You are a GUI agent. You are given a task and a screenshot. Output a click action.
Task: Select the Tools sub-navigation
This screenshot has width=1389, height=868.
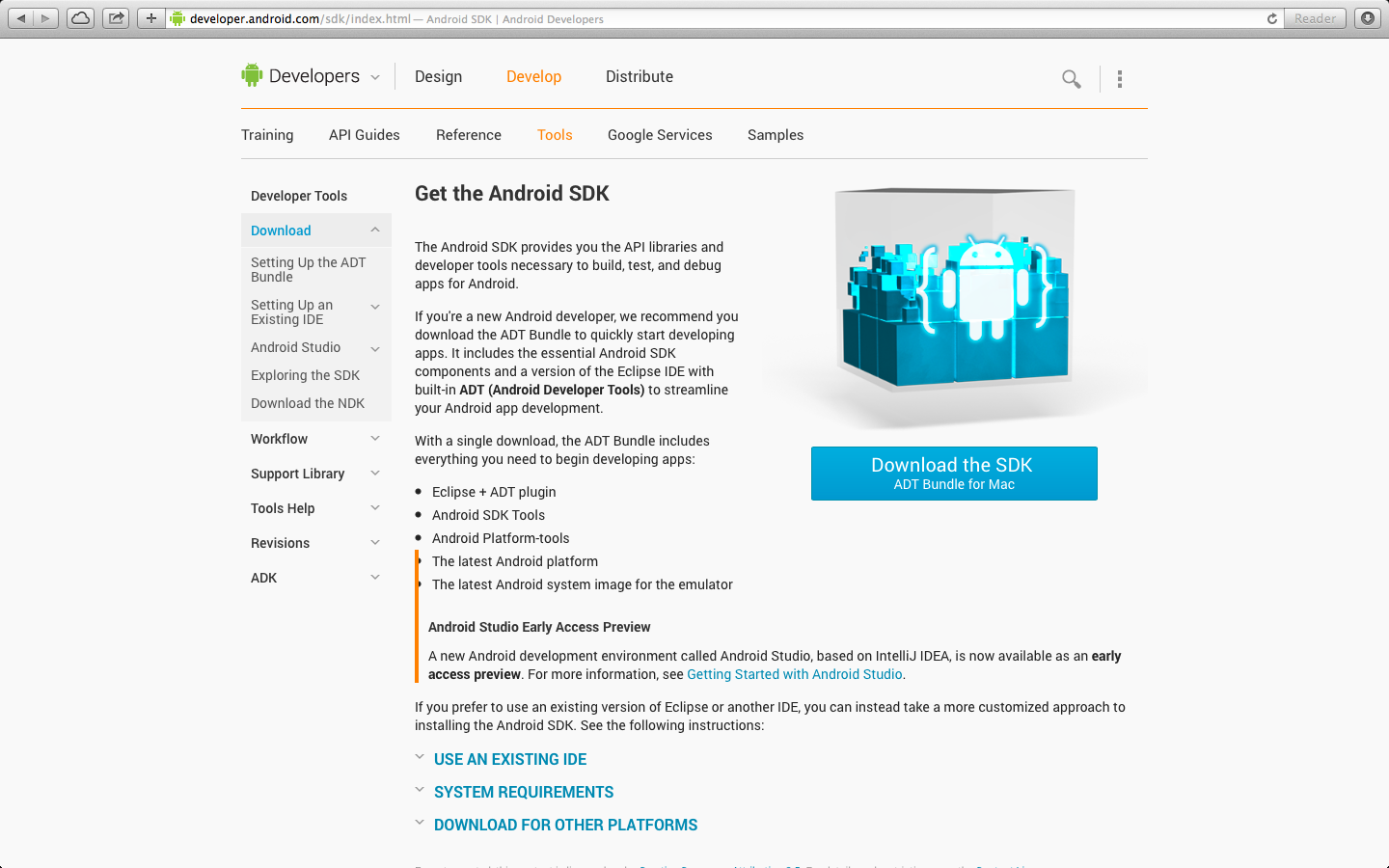coord(555,135)
